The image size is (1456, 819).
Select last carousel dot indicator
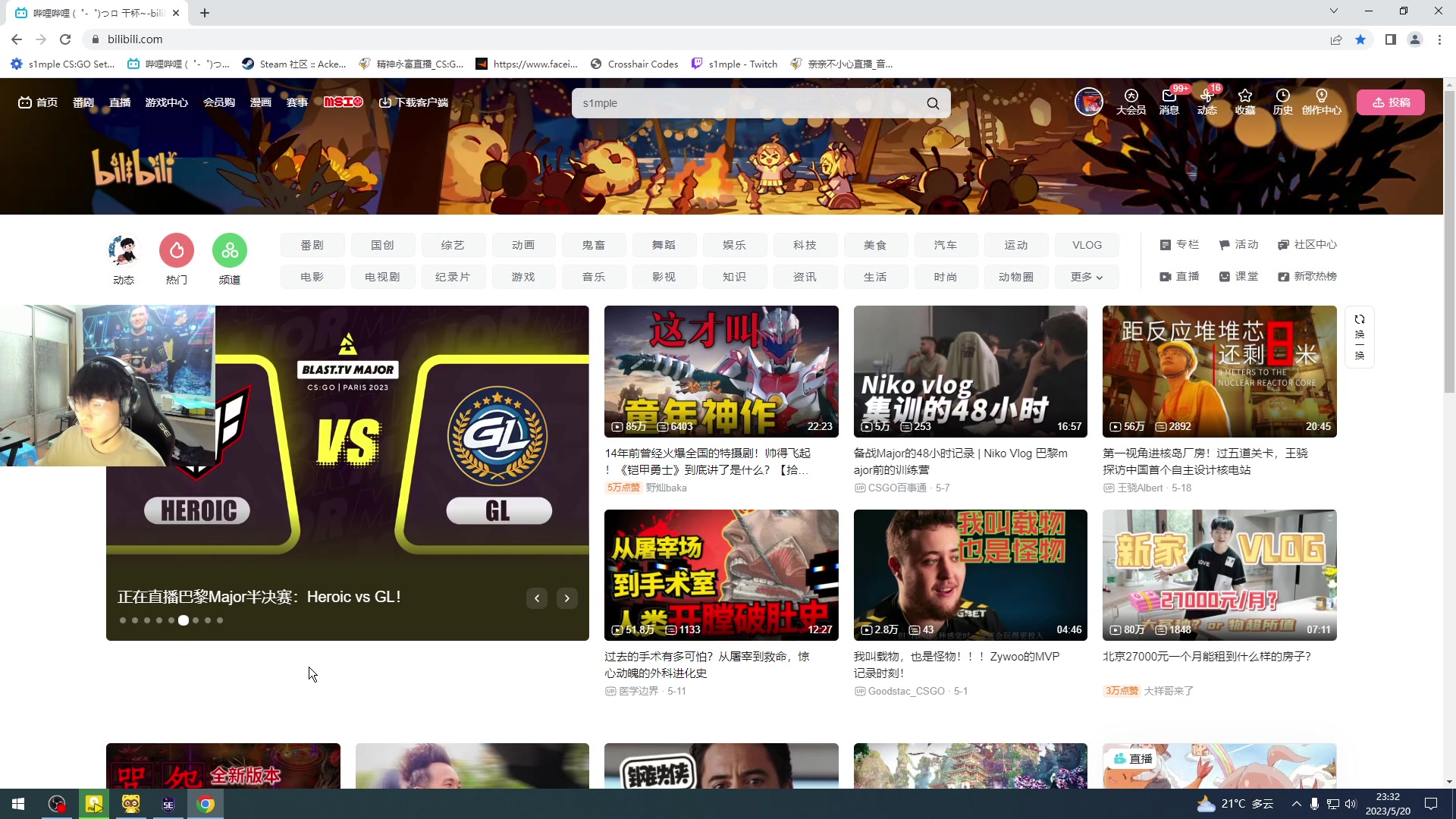[x=220, y=620]
